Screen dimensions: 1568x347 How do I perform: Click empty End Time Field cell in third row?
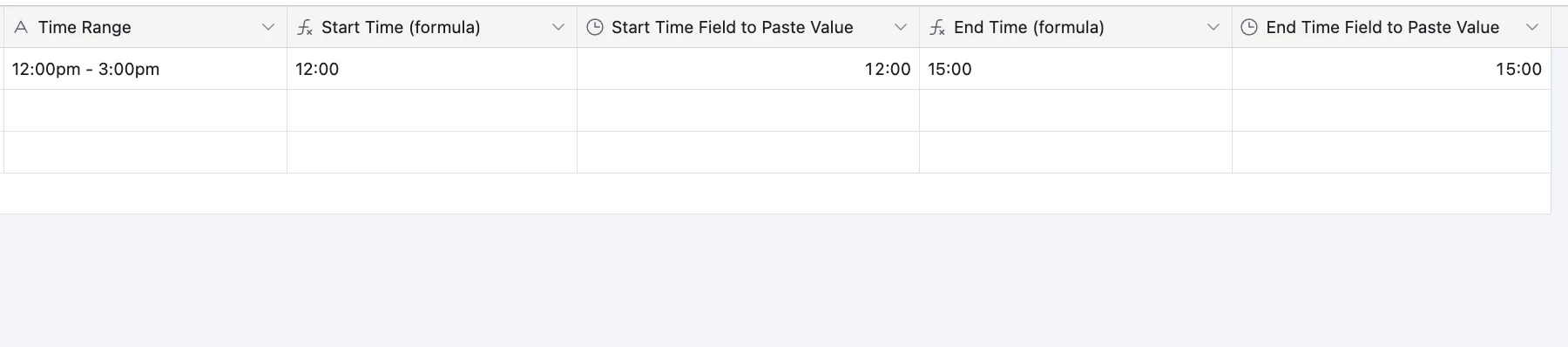click(1391, 153)
